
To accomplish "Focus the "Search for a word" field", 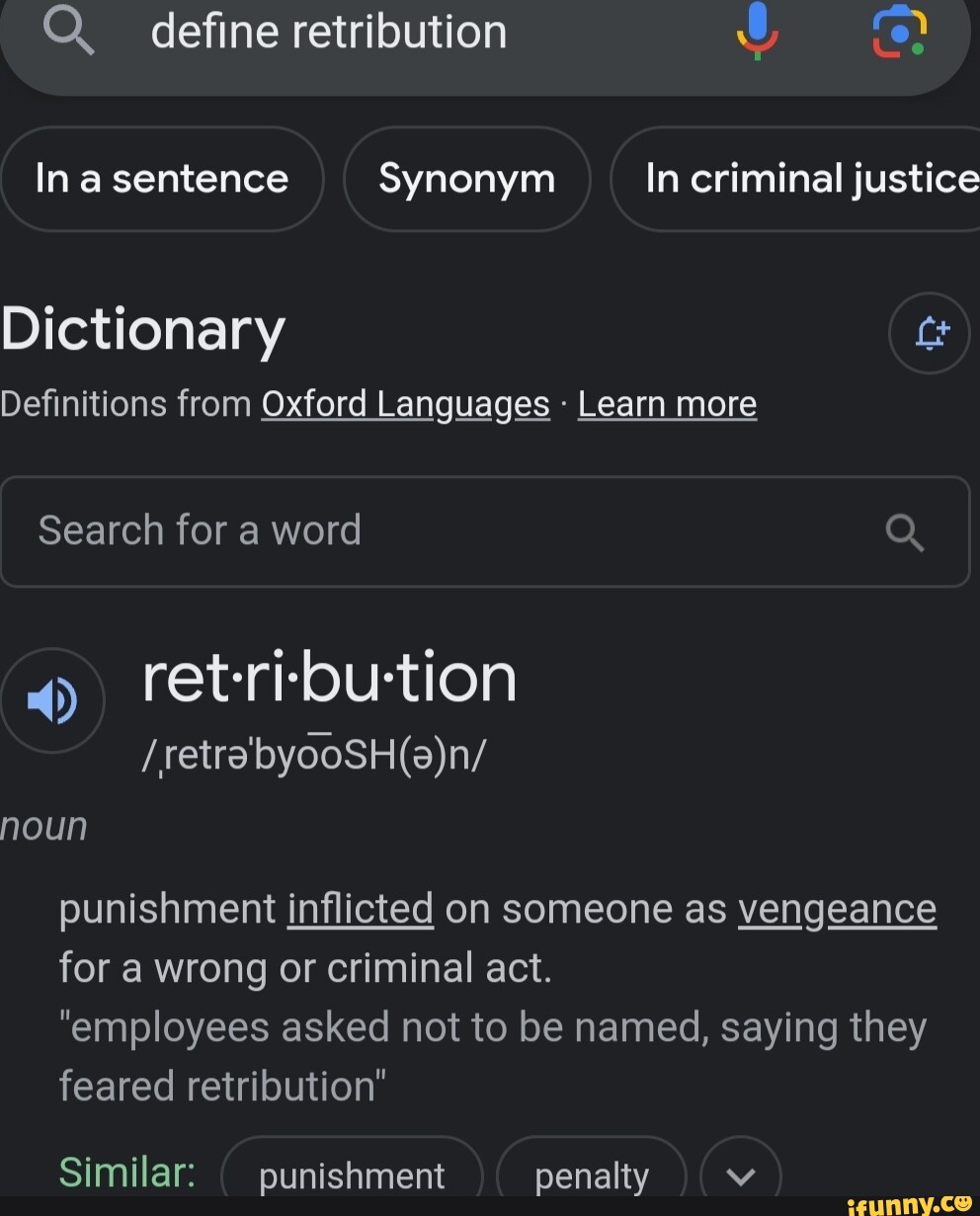I will [x=445, y=531].
